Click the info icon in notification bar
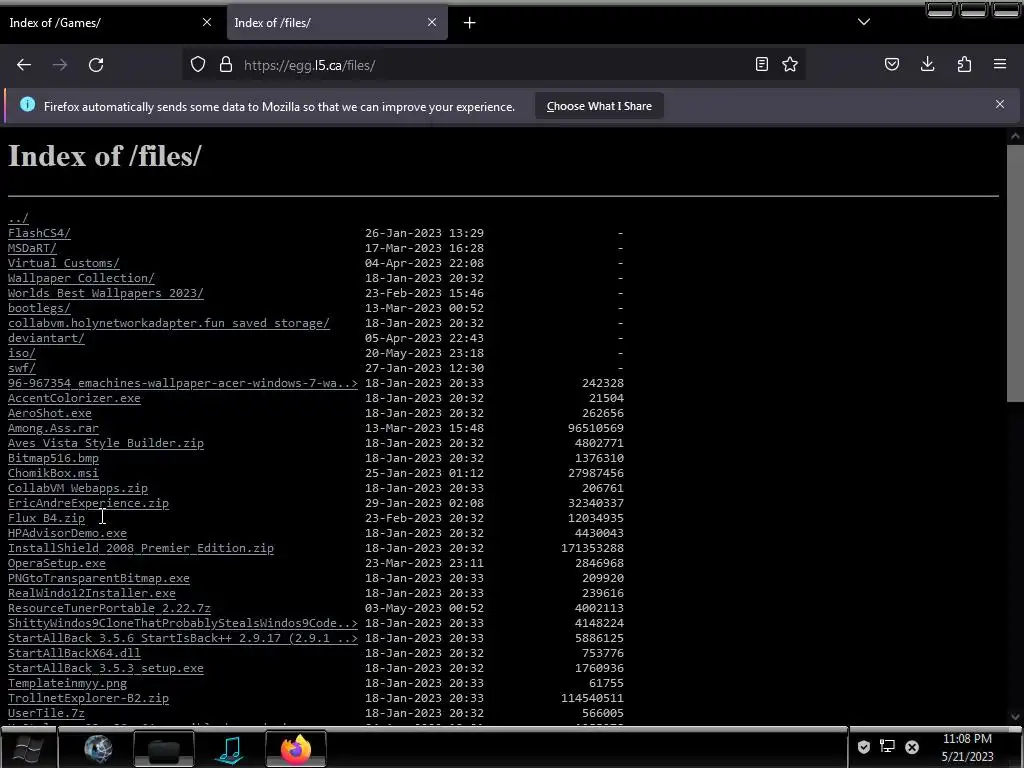The height and width of the screenshot is (768, 1024). pyautogui.click(x=27, y=104)
